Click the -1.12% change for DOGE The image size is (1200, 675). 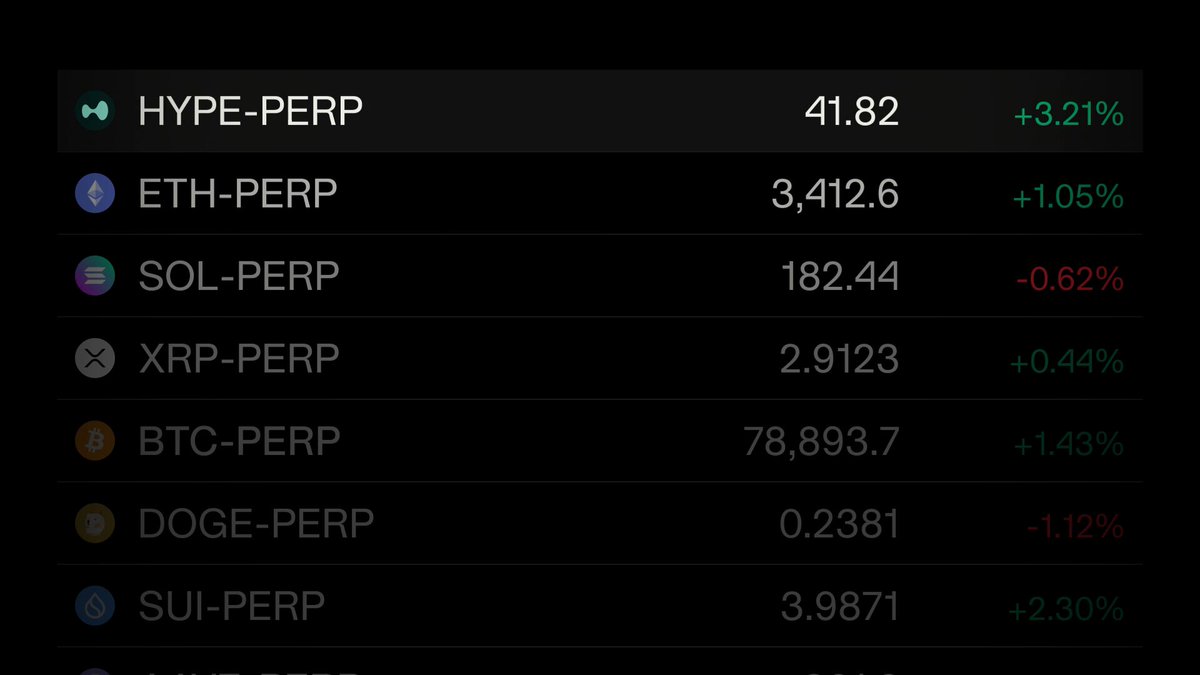[1075, 527]
